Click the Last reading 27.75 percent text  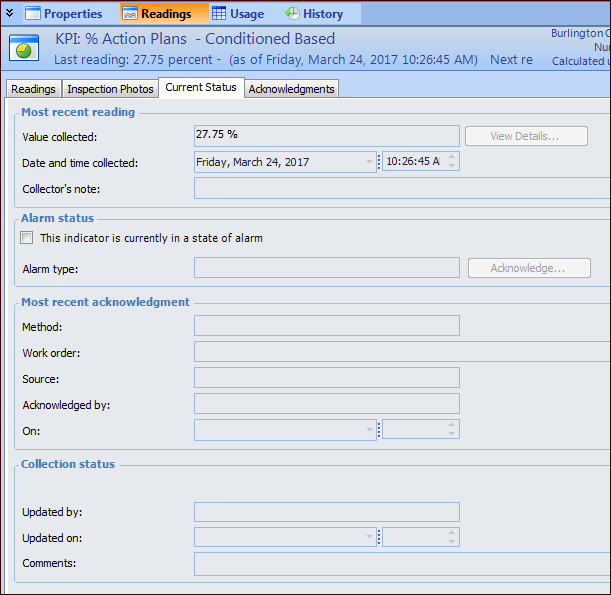[x=133, y=60]
